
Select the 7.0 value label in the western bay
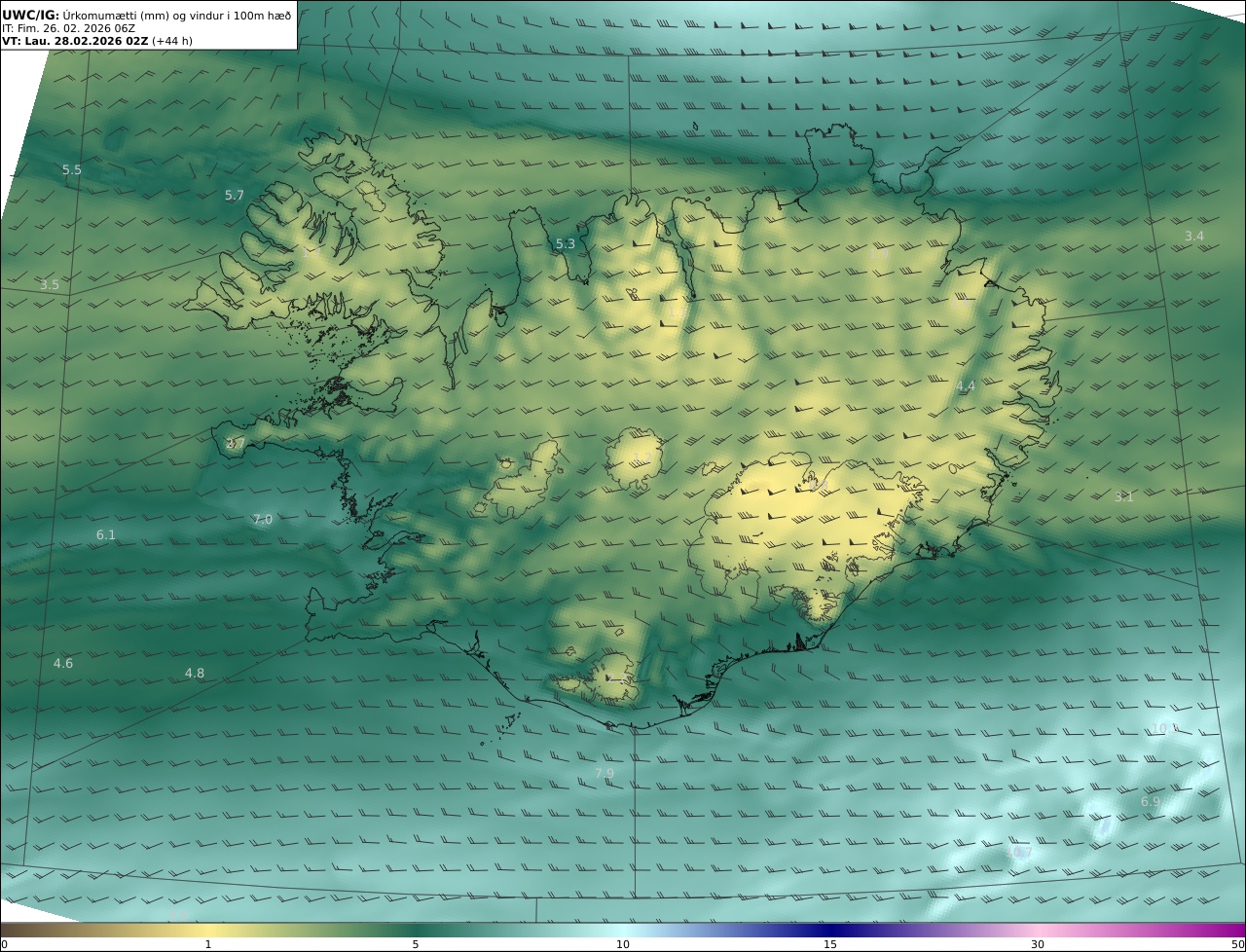(263, 520)
